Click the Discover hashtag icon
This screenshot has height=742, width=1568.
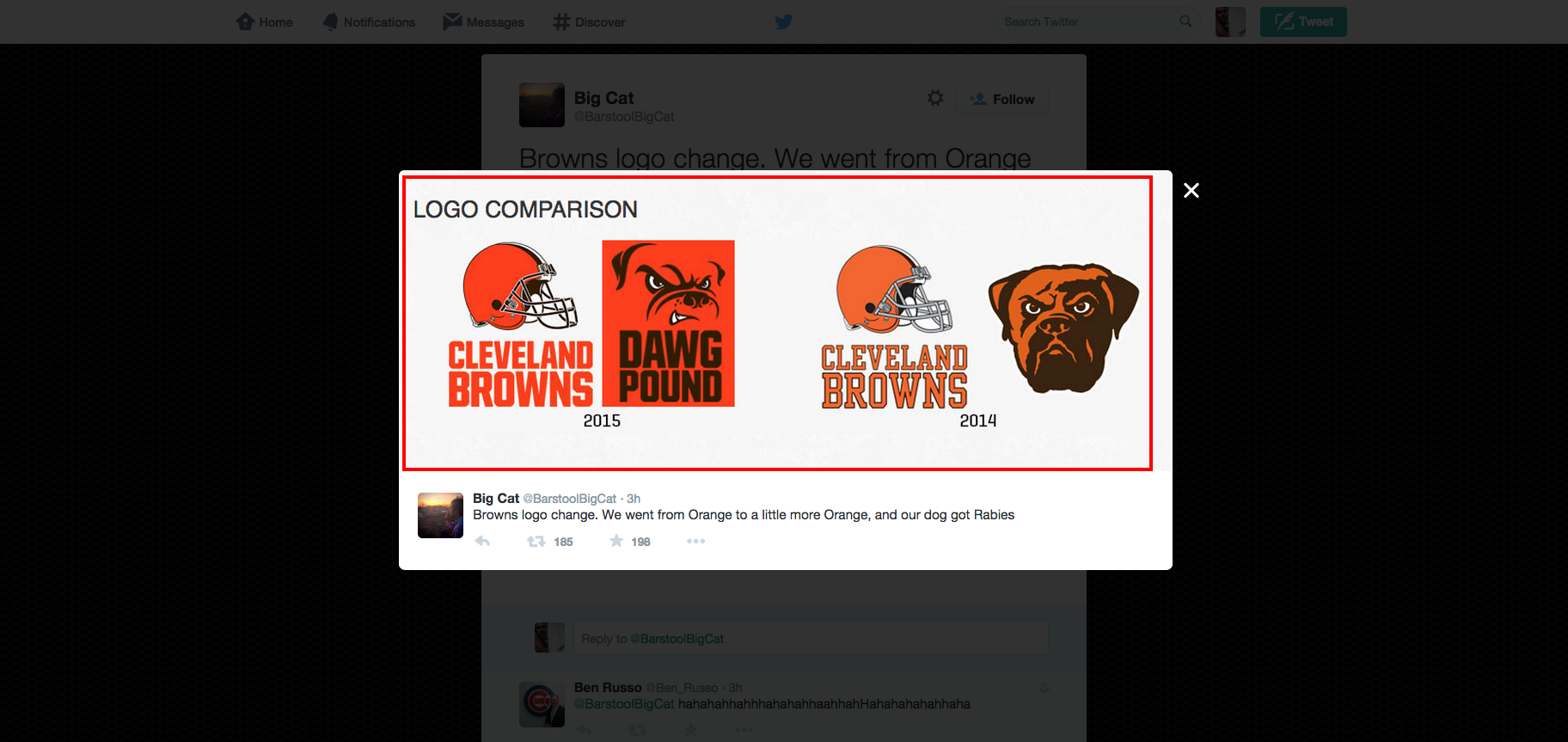pos(561,21)
